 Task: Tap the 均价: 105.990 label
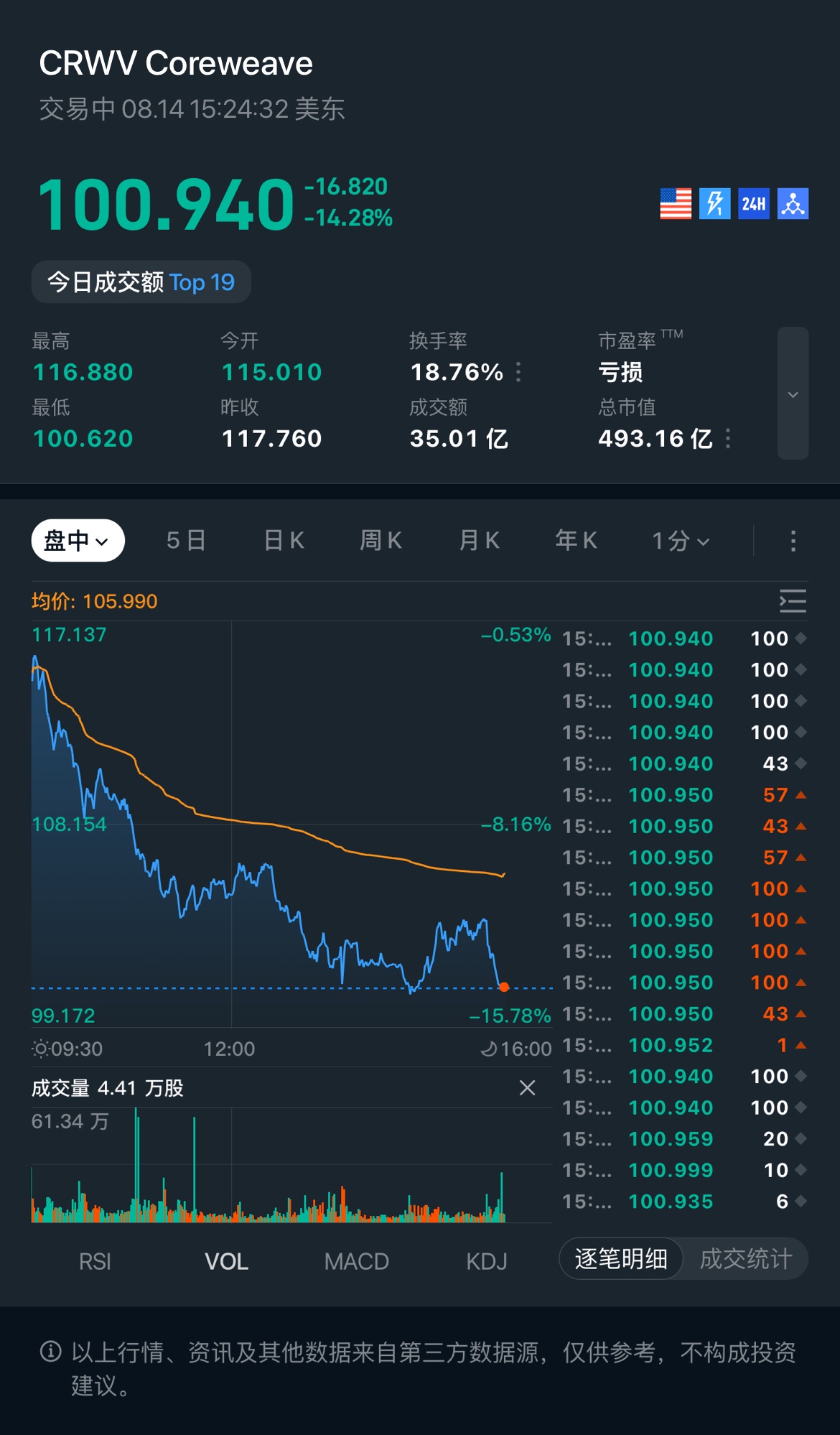point(94,601)
